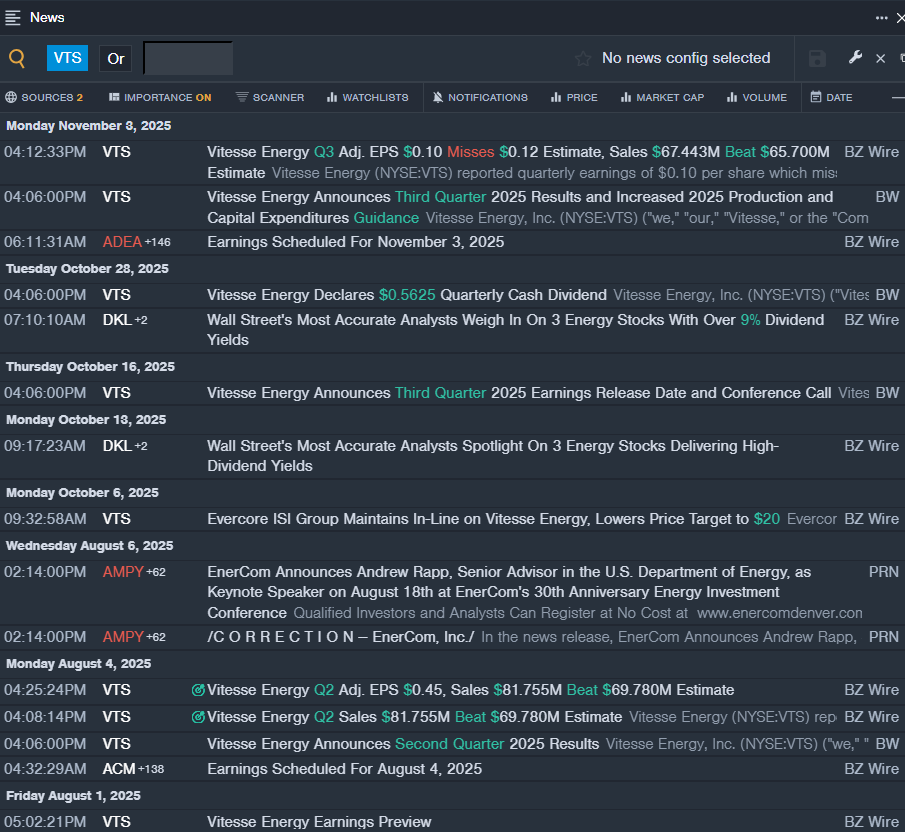Image resolution: width=905 pixels, height=832 pixels.
Task: Click the Q2 Sales story indicator icon
Action: [x=198, y=717]
